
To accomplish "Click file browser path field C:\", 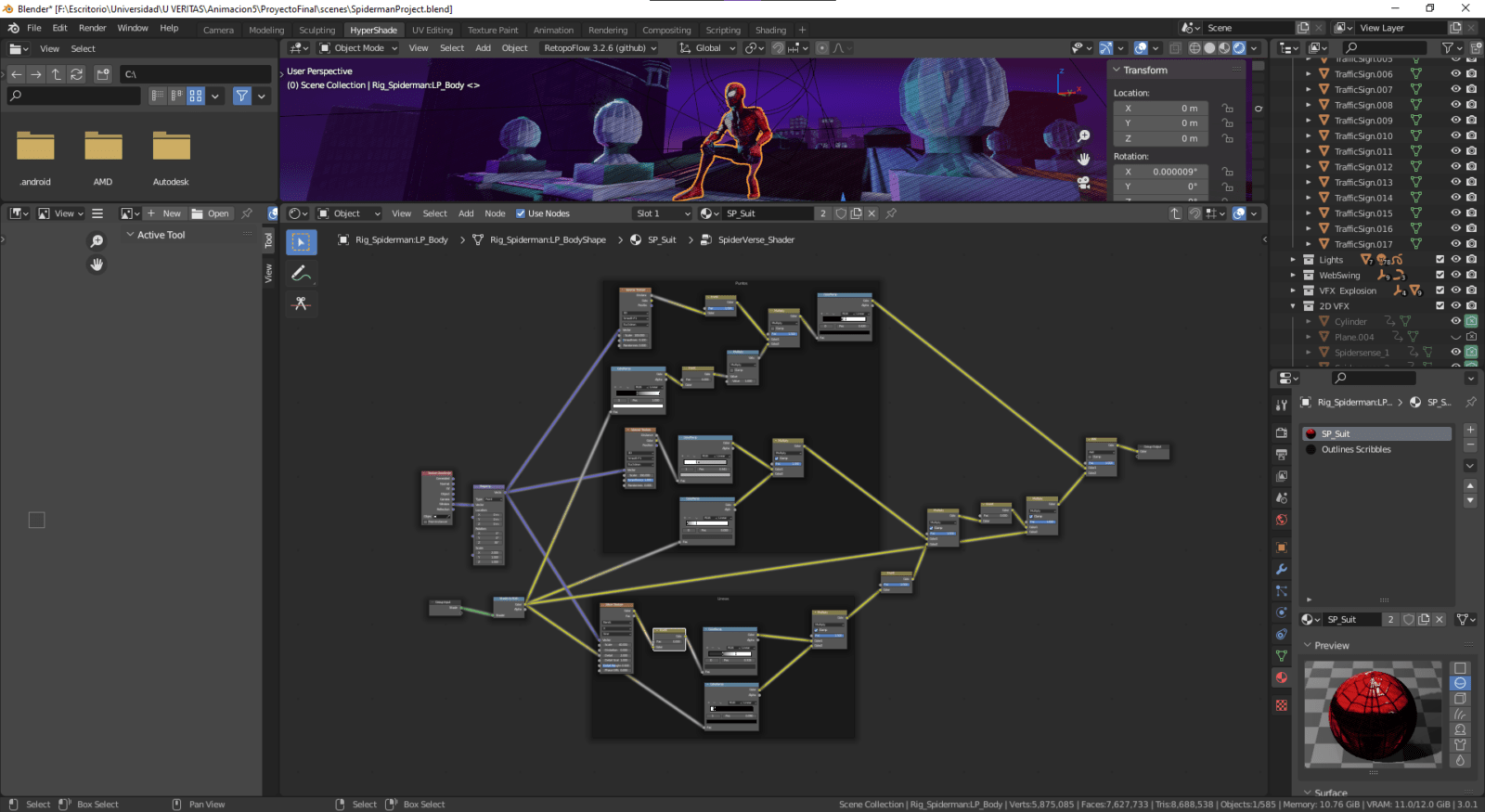I will [x=196, y=74].
